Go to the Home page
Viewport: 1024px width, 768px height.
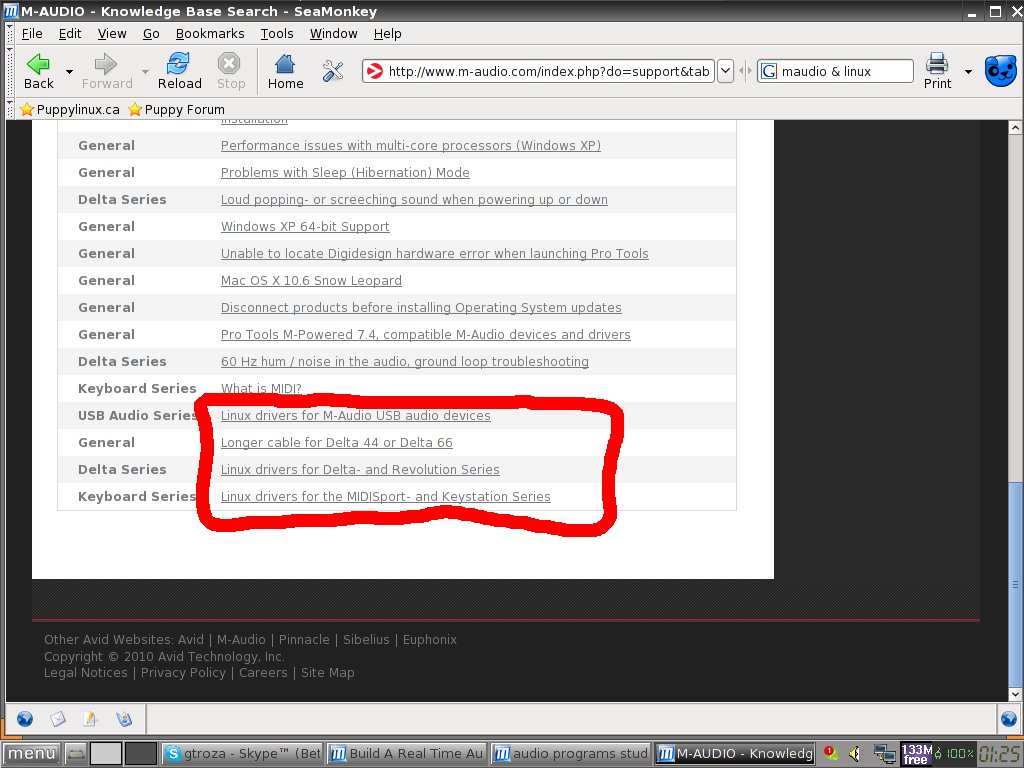click(x=285, y=71)
